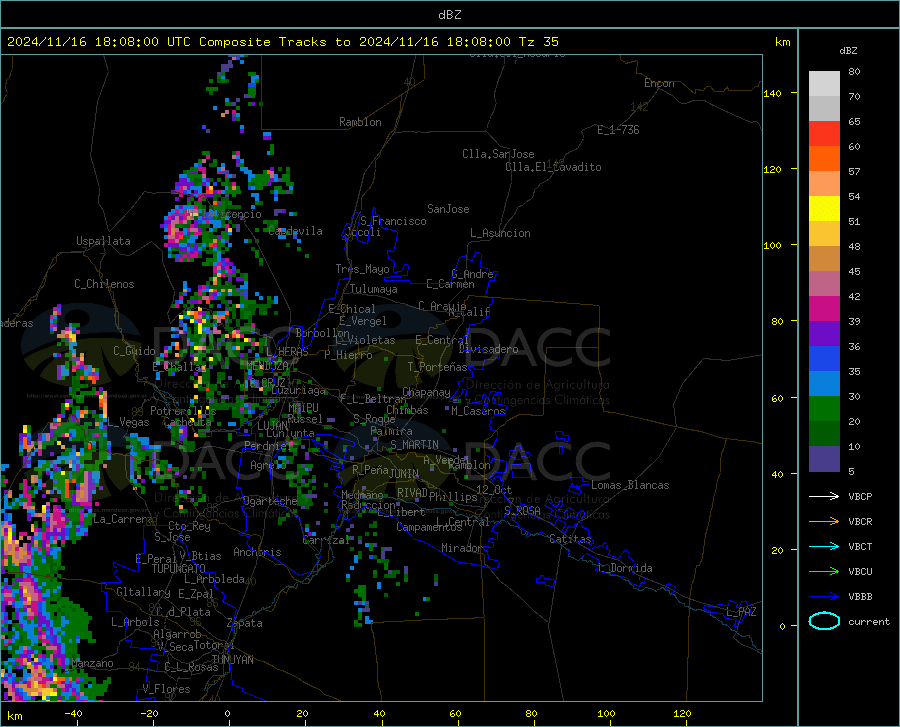Click the 'JUNIN' city label
This screenshot has width=900, height=727.
pyautogui.click(x=404, y=474)
